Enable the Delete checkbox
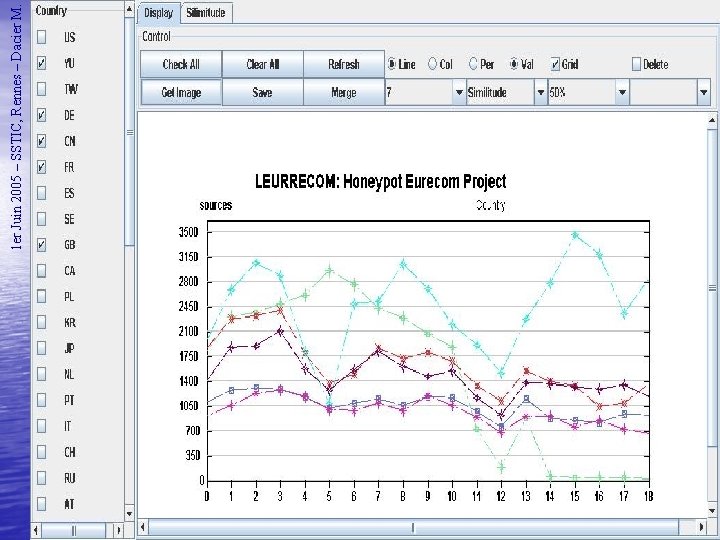The image size is (720, 540). pyautogui.click(x=636, y=64)
